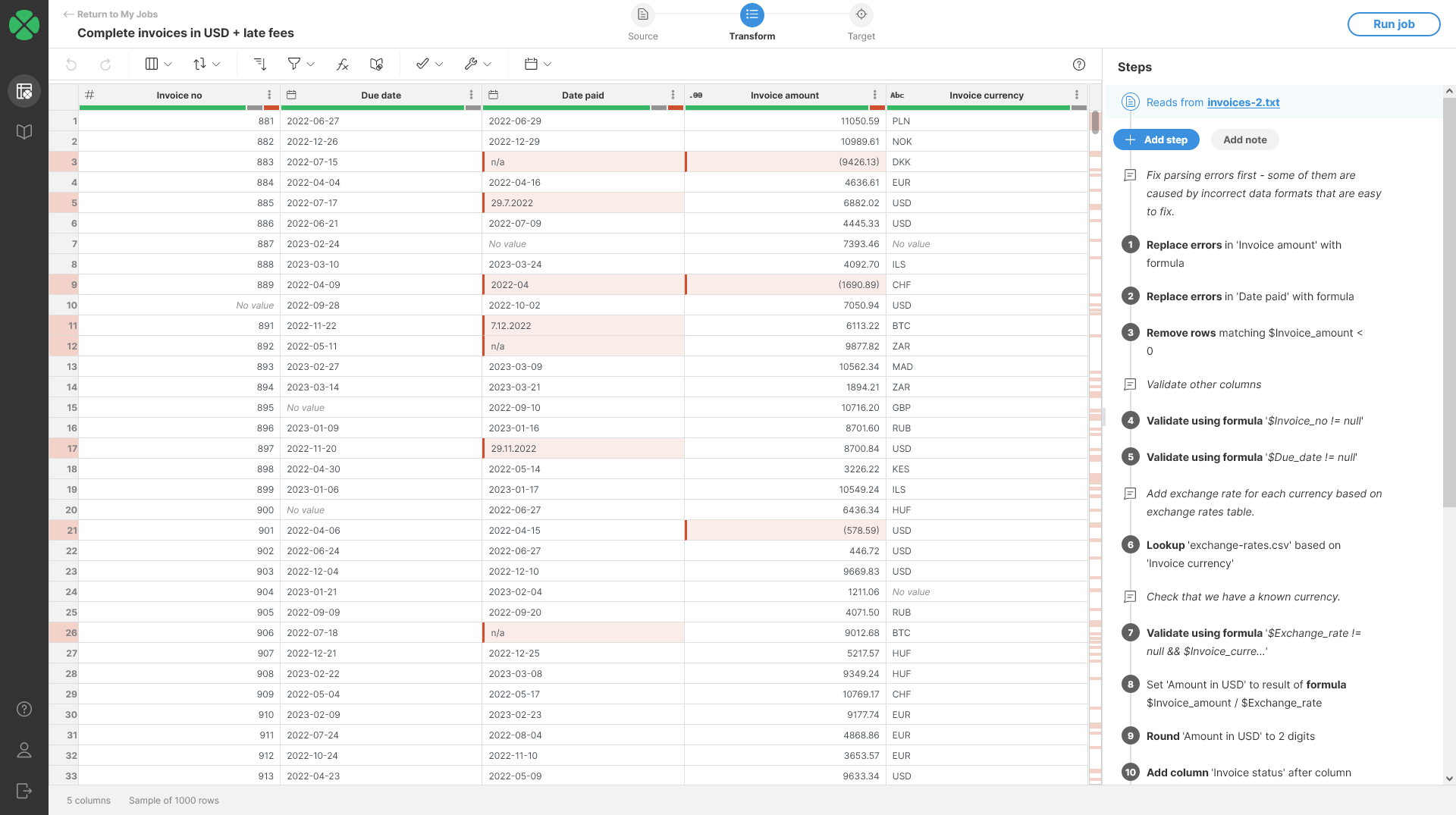Click the undo arrow in toolbar
1456x815 pixels.
(x=71, y=64)
